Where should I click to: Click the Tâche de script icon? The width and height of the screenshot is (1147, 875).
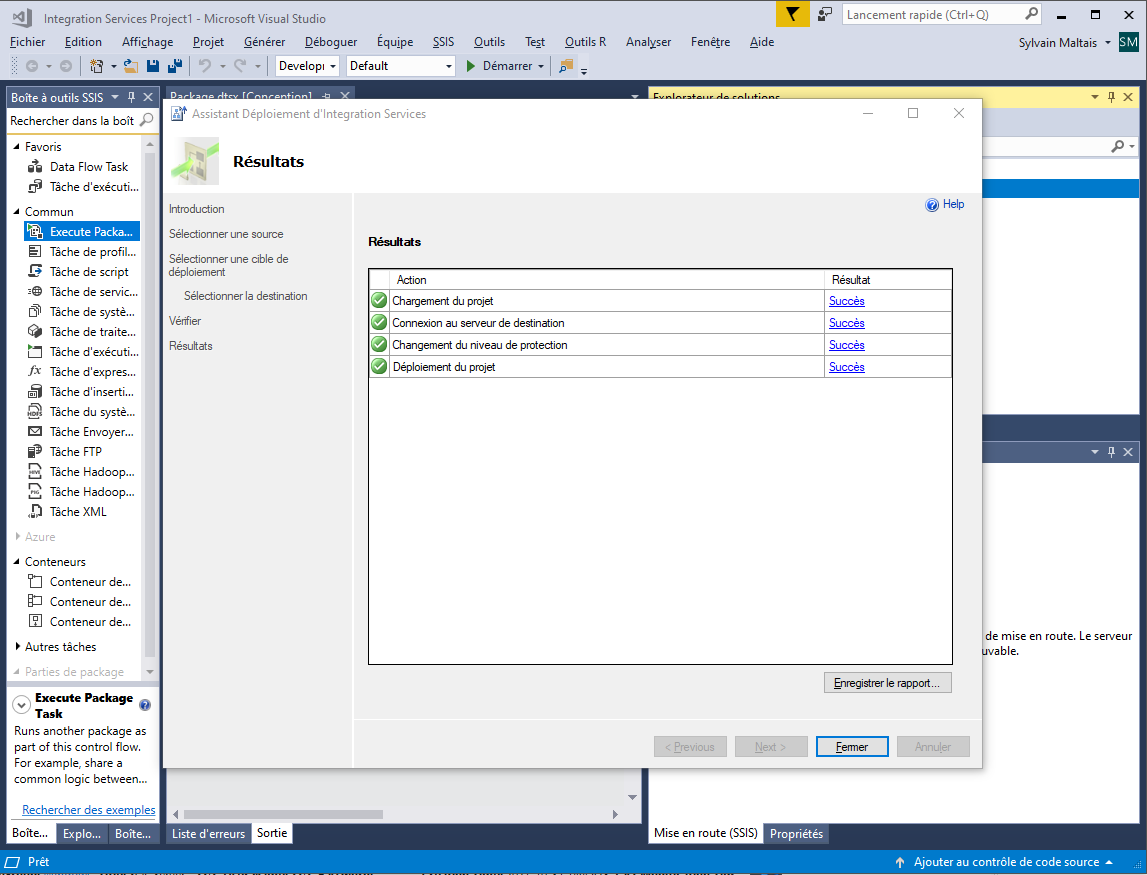tap(35, 272)
